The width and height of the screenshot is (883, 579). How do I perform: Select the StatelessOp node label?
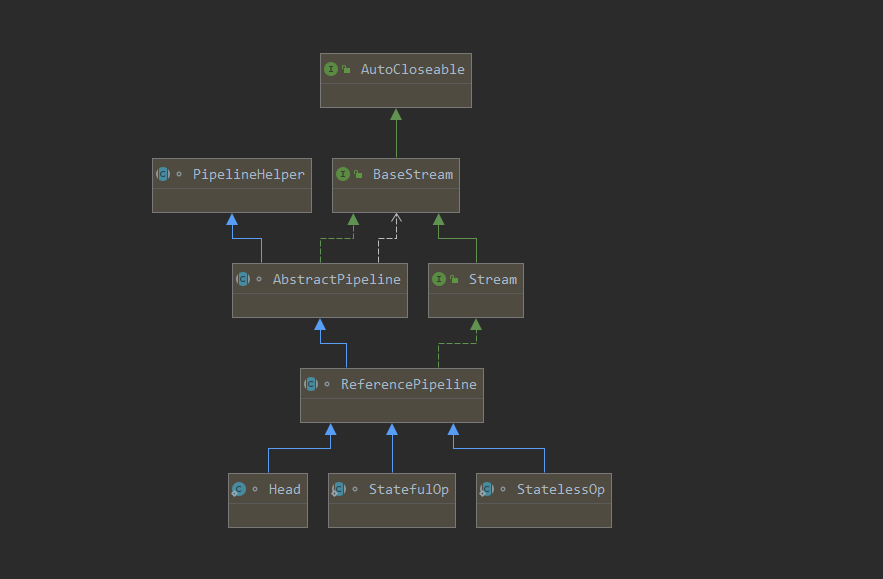coord(561,489)
